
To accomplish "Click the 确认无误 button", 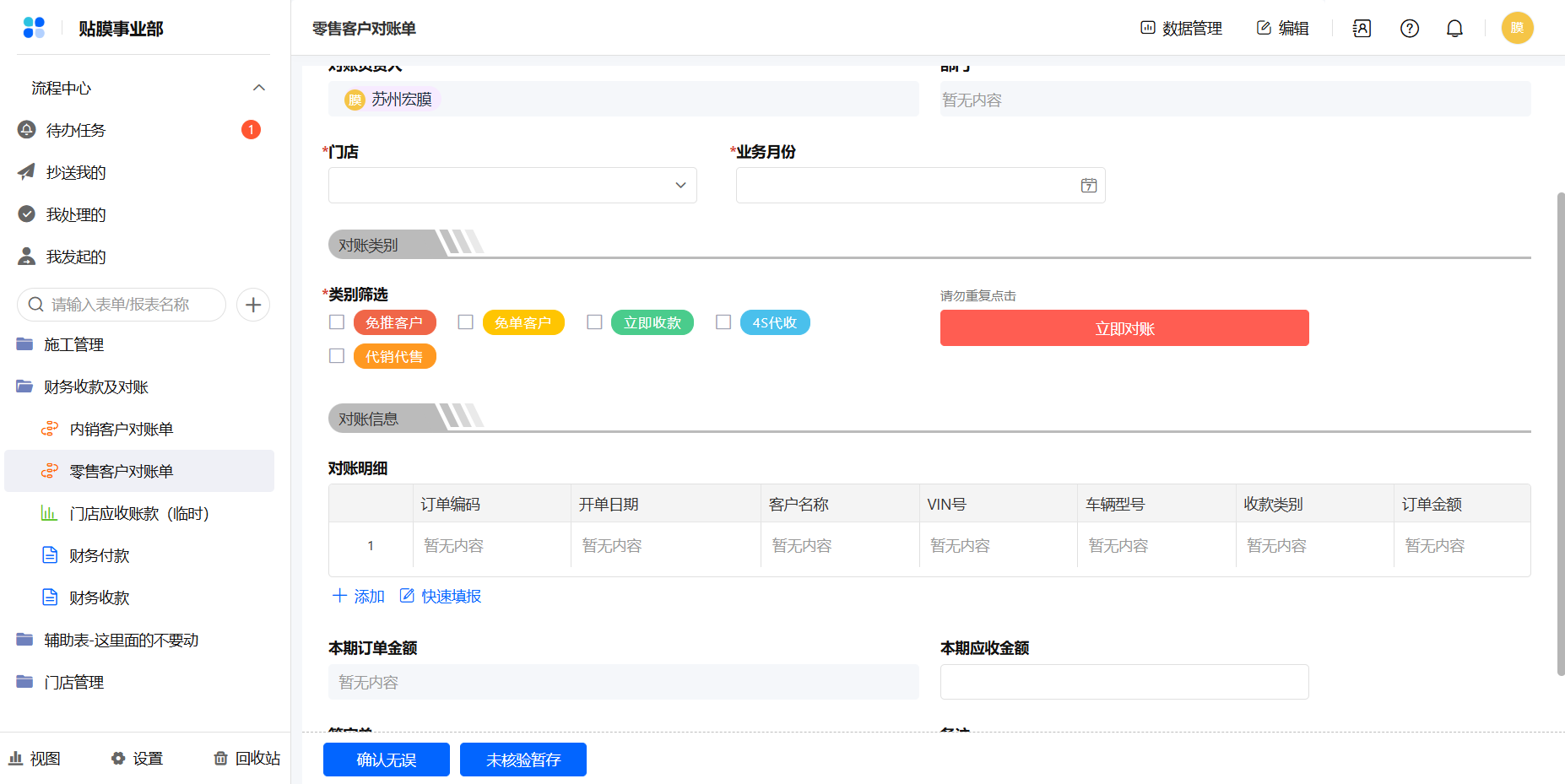I will pyautogui.click(x=387, y=760).
